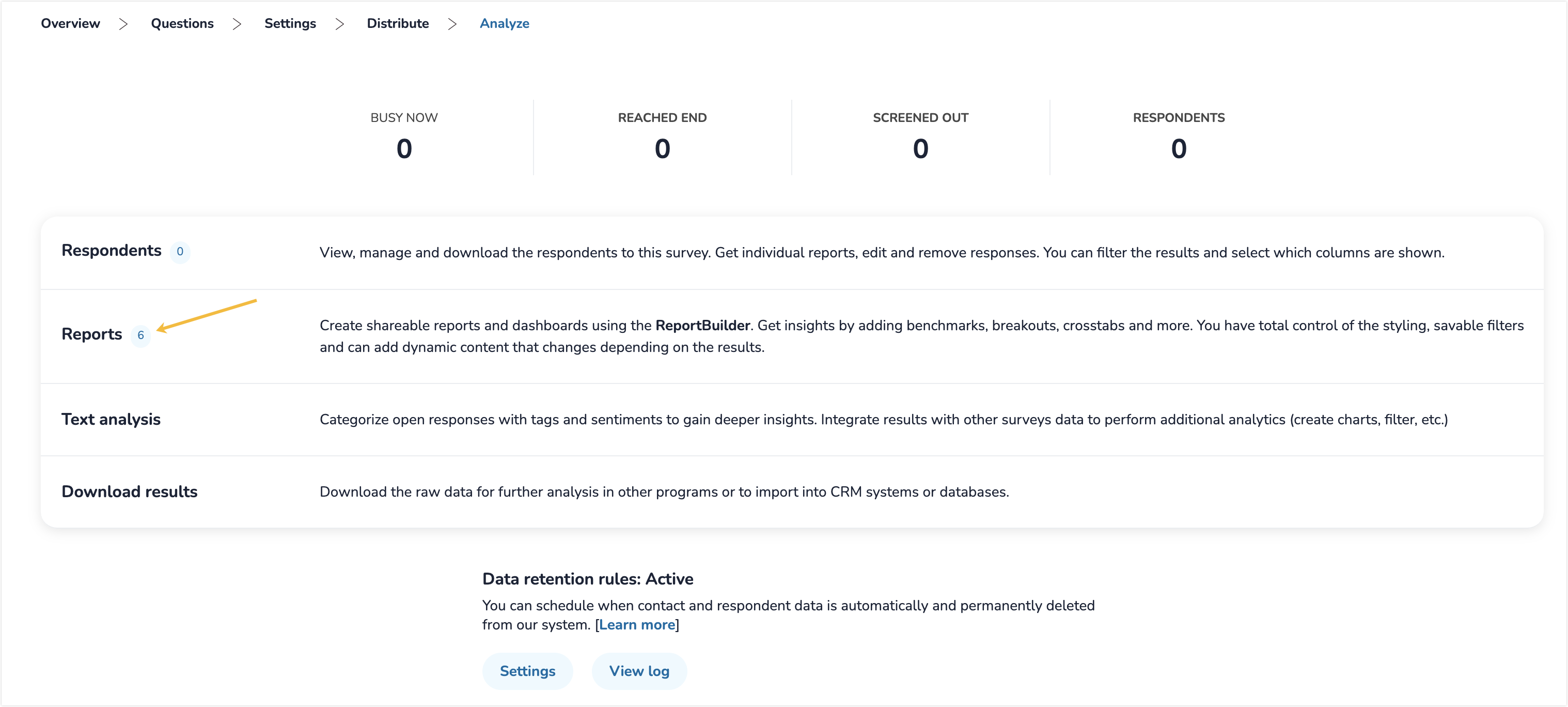The width and height of the screenshot is (1568, 707).
Task: Open Text analysis
Action: click(111, 420)
